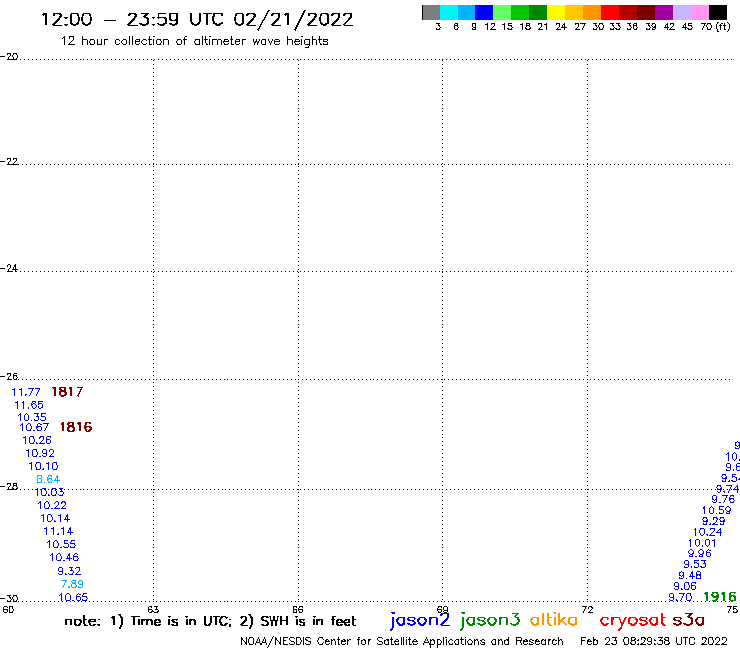The image size is (740, 650).
Task: Click the 's3a' pass time label 1816
Action: pos(76,427)
